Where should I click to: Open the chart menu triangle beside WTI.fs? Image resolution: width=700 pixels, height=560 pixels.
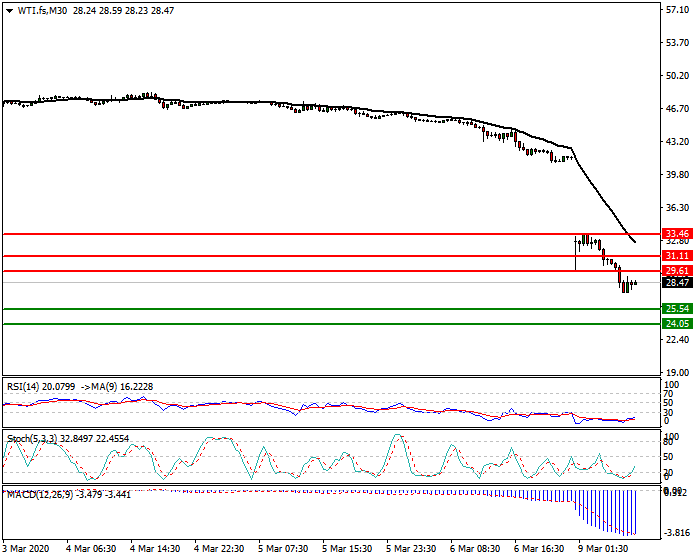(9, 11)
